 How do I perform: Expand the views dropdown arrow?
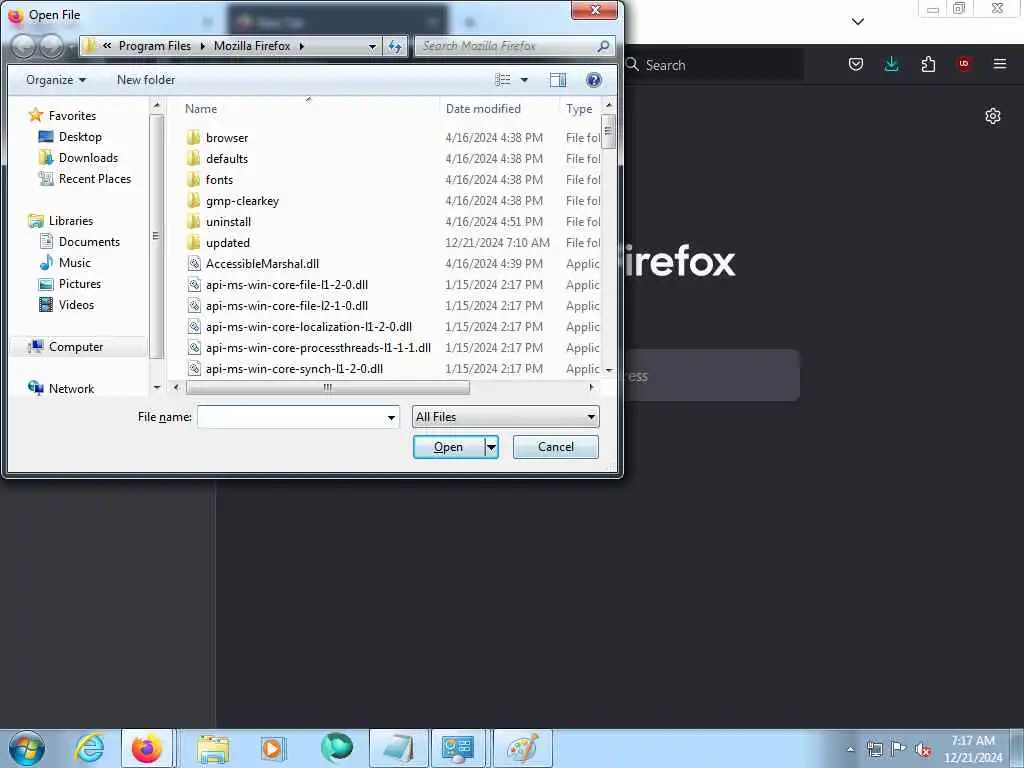pos(524,80)
